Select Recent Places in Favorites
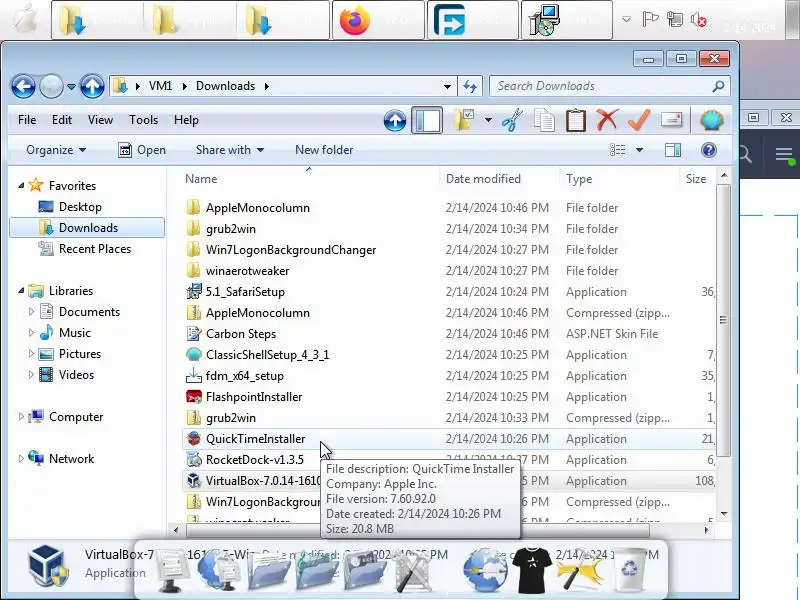800x600 pixels. 95,249
